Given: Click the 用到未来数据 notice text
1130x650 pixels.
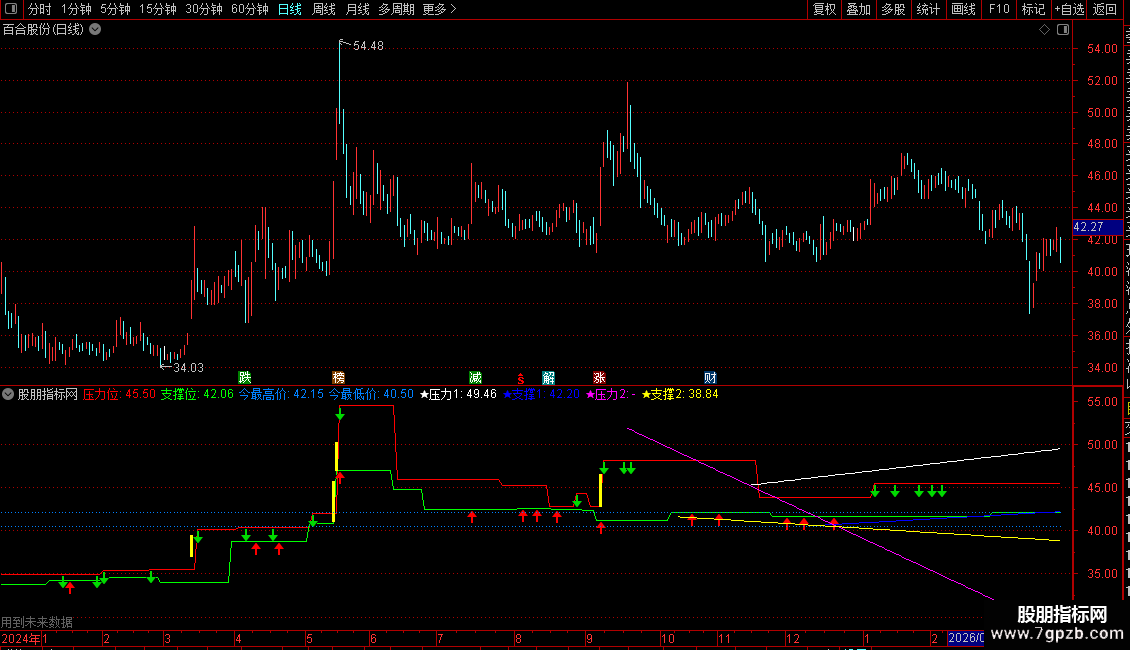Looking at the screenshot, I should point(37,622).
